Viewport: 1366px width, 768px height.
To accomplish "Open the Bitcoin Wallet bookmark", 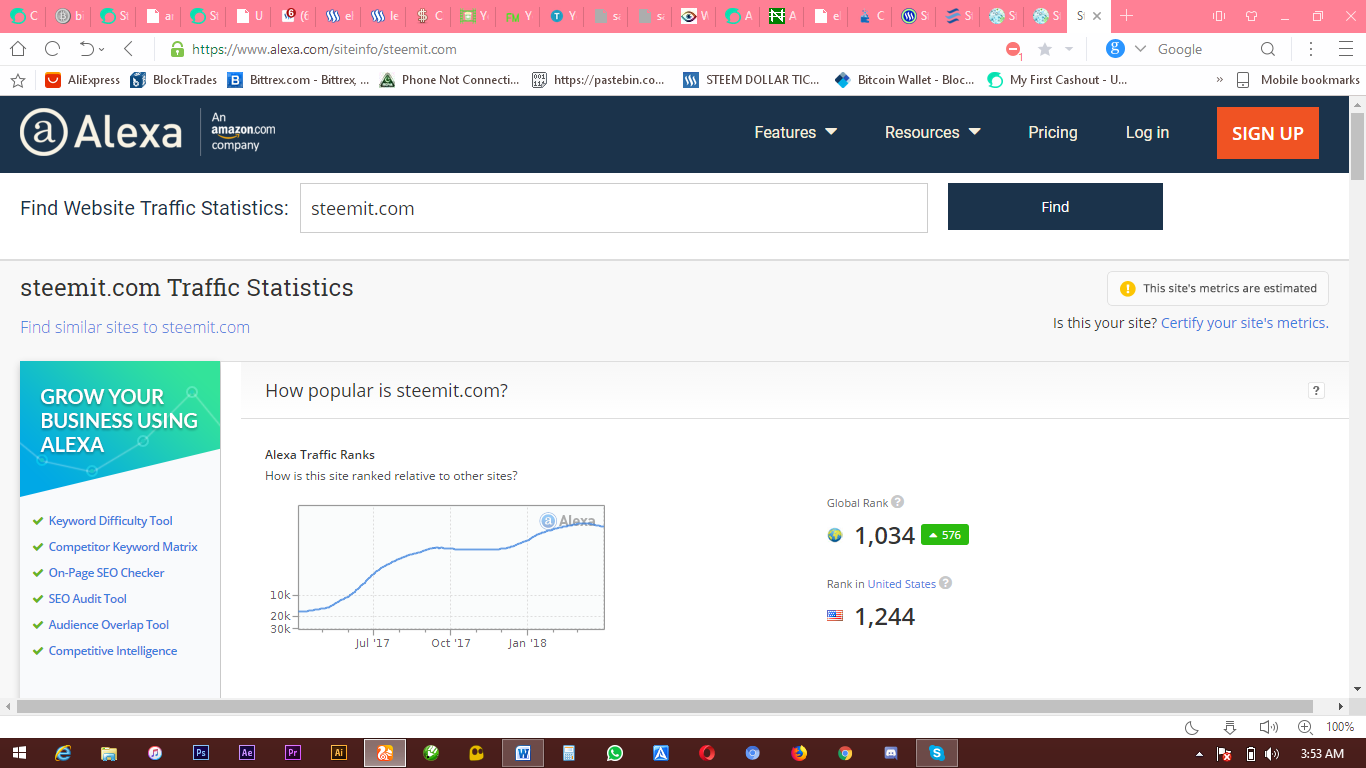I will (904, 80).
